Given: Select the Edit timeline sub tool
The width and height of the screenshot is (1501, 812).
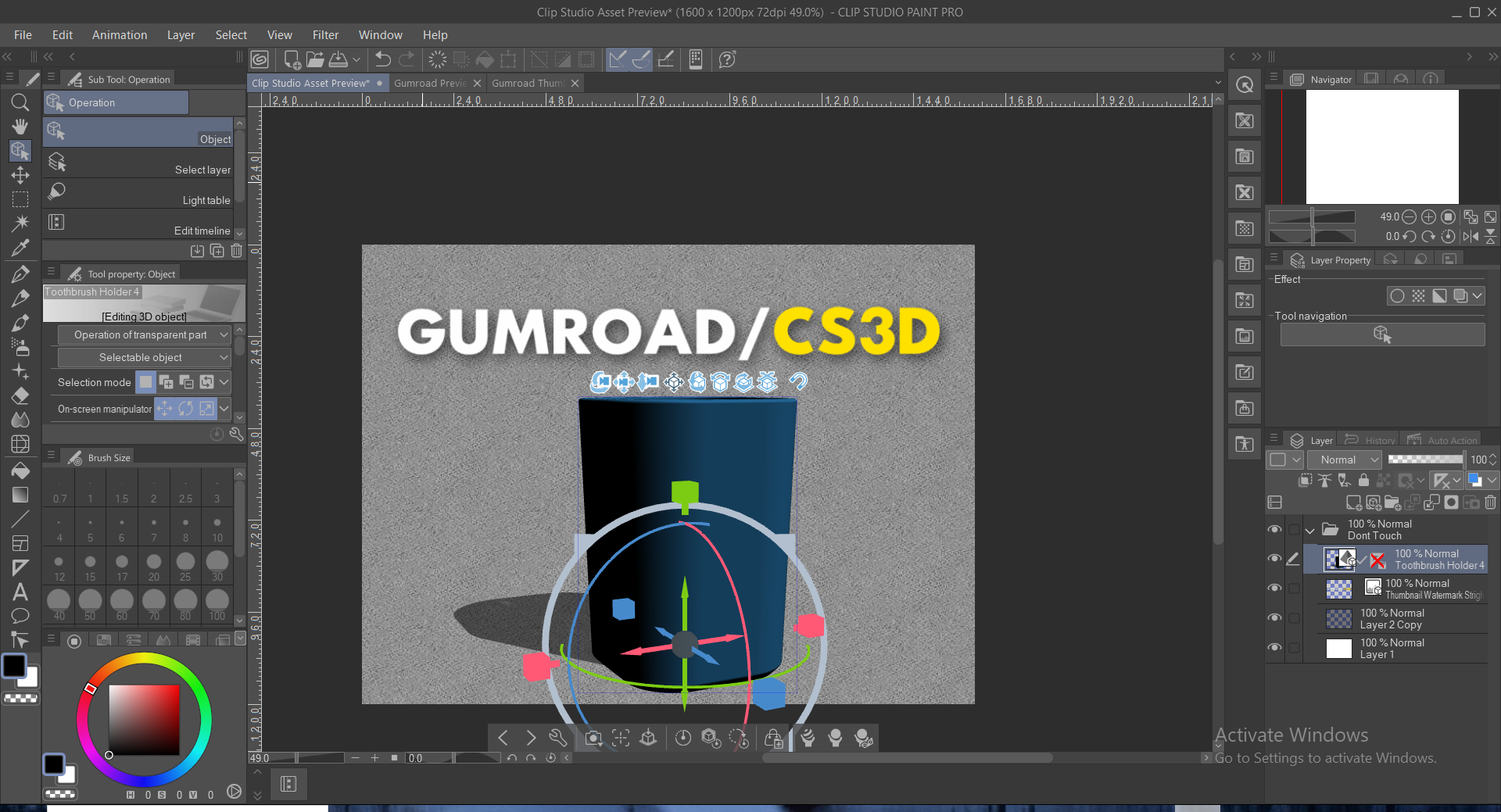Looking at the screenshot, I should [139, 224].
